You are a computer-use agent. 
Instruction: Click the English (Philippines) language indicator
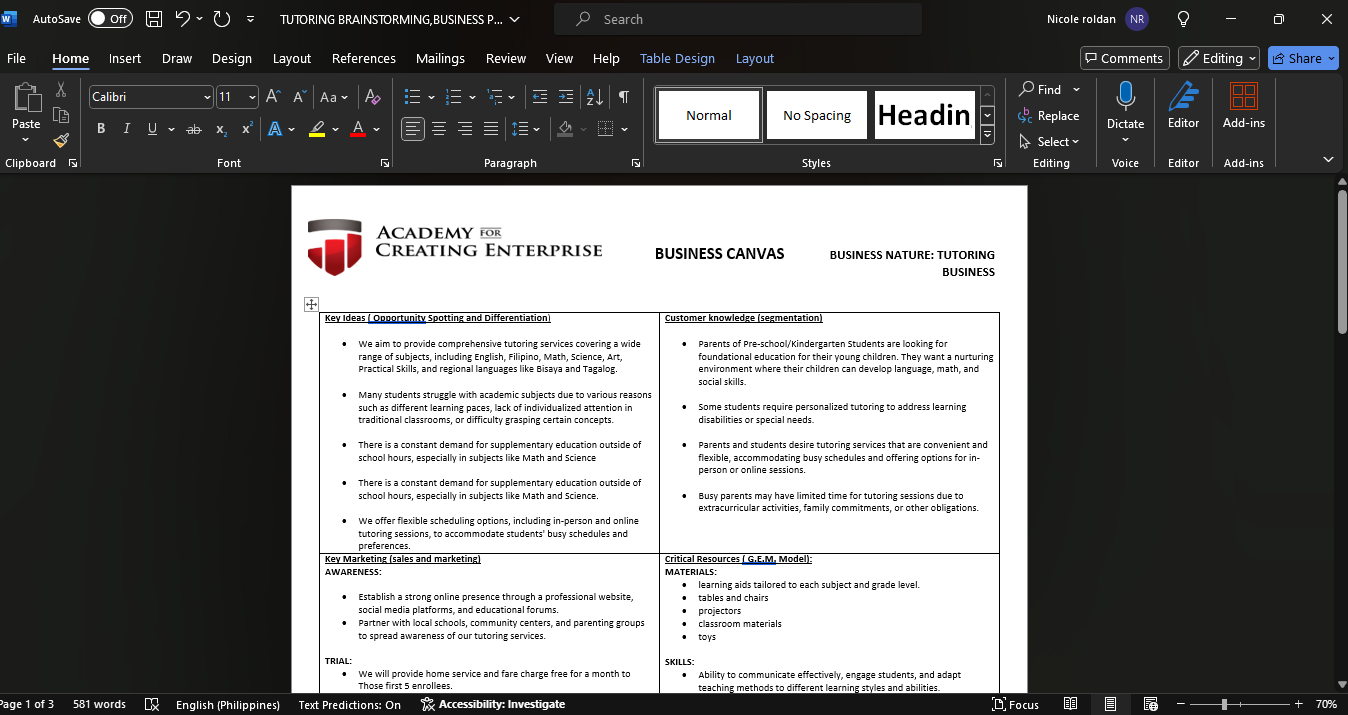tap(228, 704)
